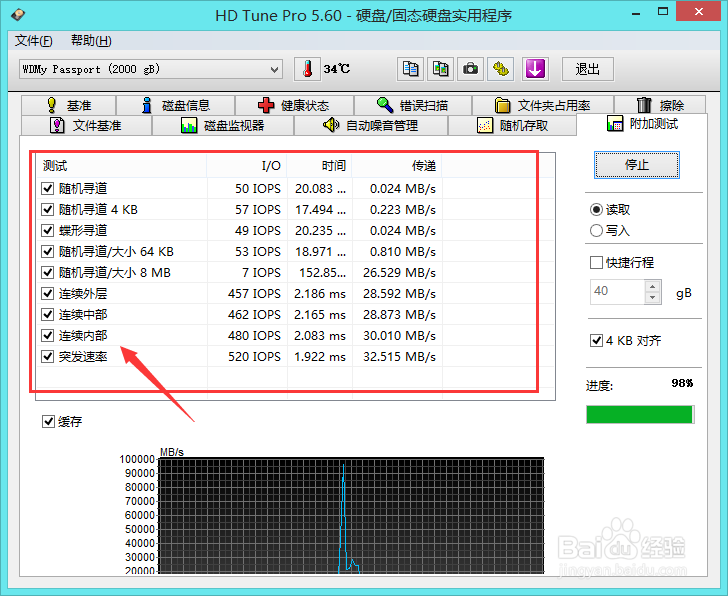Open the 帮助(H) menu

click(91, 41)
